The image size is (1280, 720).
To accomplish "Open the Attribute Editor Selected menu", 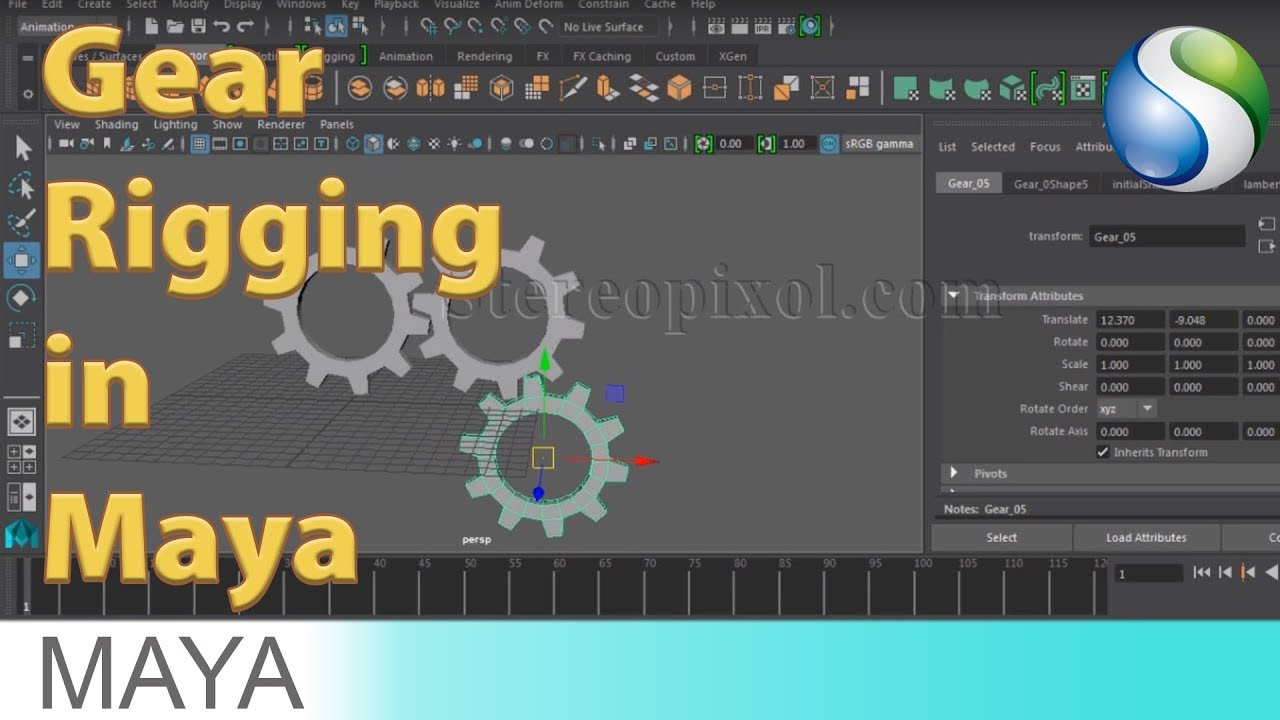I will coord(993,147).
